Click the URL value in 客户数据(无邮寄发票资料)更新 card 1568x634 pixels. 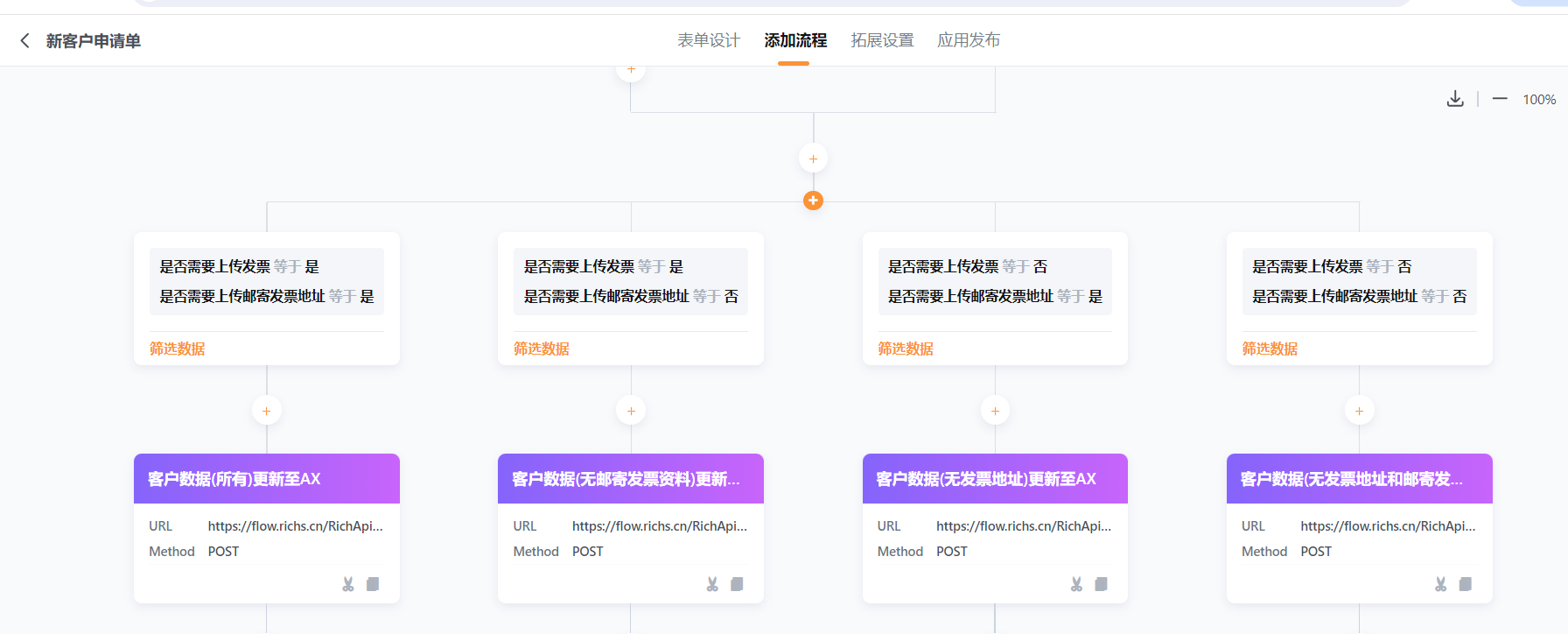tap(660, 526)
